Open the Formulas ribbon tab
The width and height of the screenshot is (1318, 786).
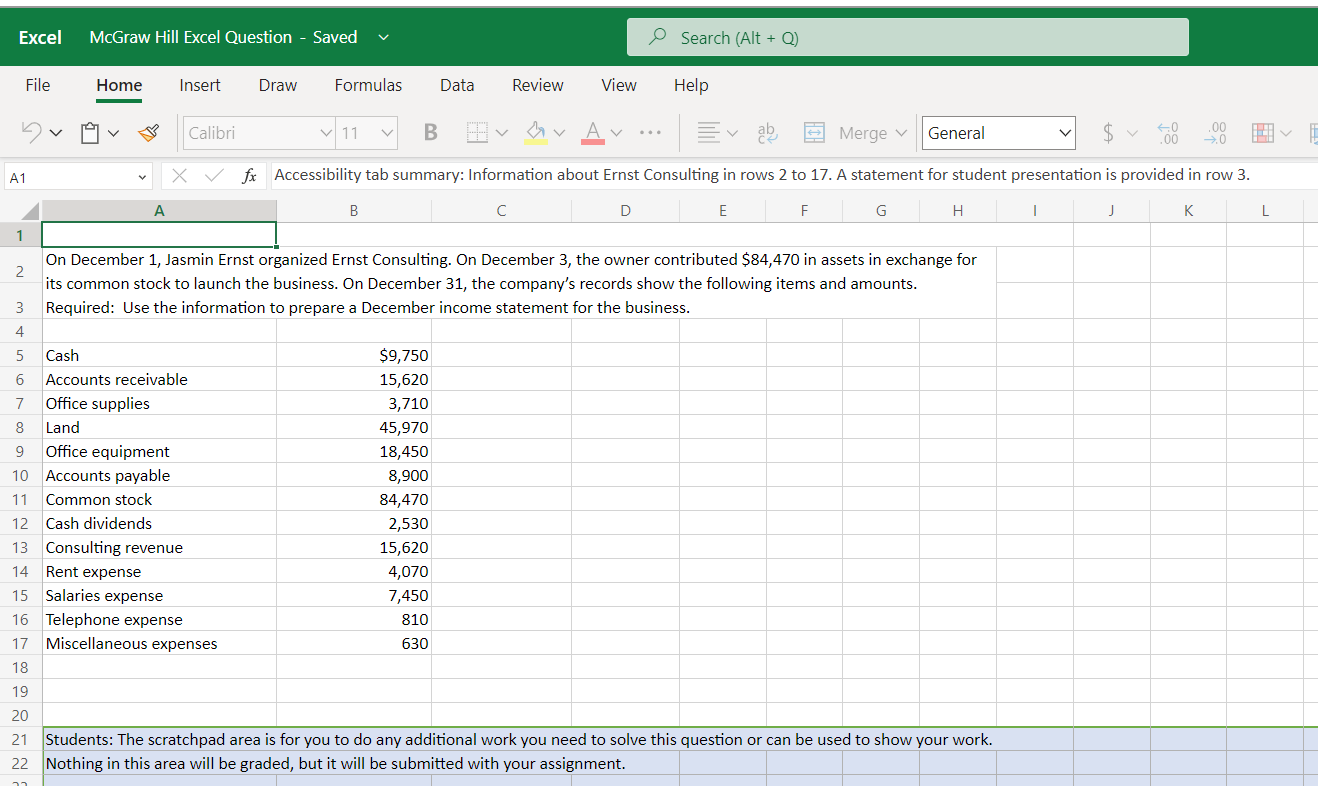point(368,85)
